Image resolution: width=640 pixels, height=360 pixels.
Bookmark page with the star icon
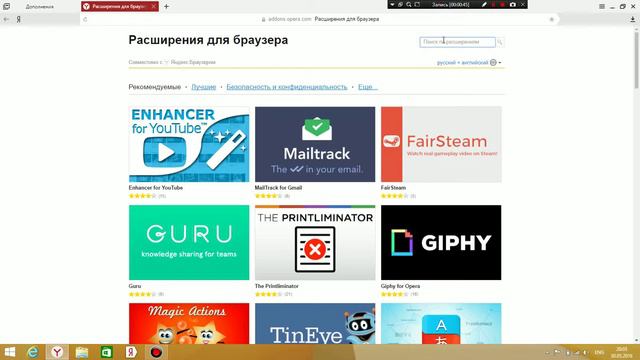coord(552,19)
